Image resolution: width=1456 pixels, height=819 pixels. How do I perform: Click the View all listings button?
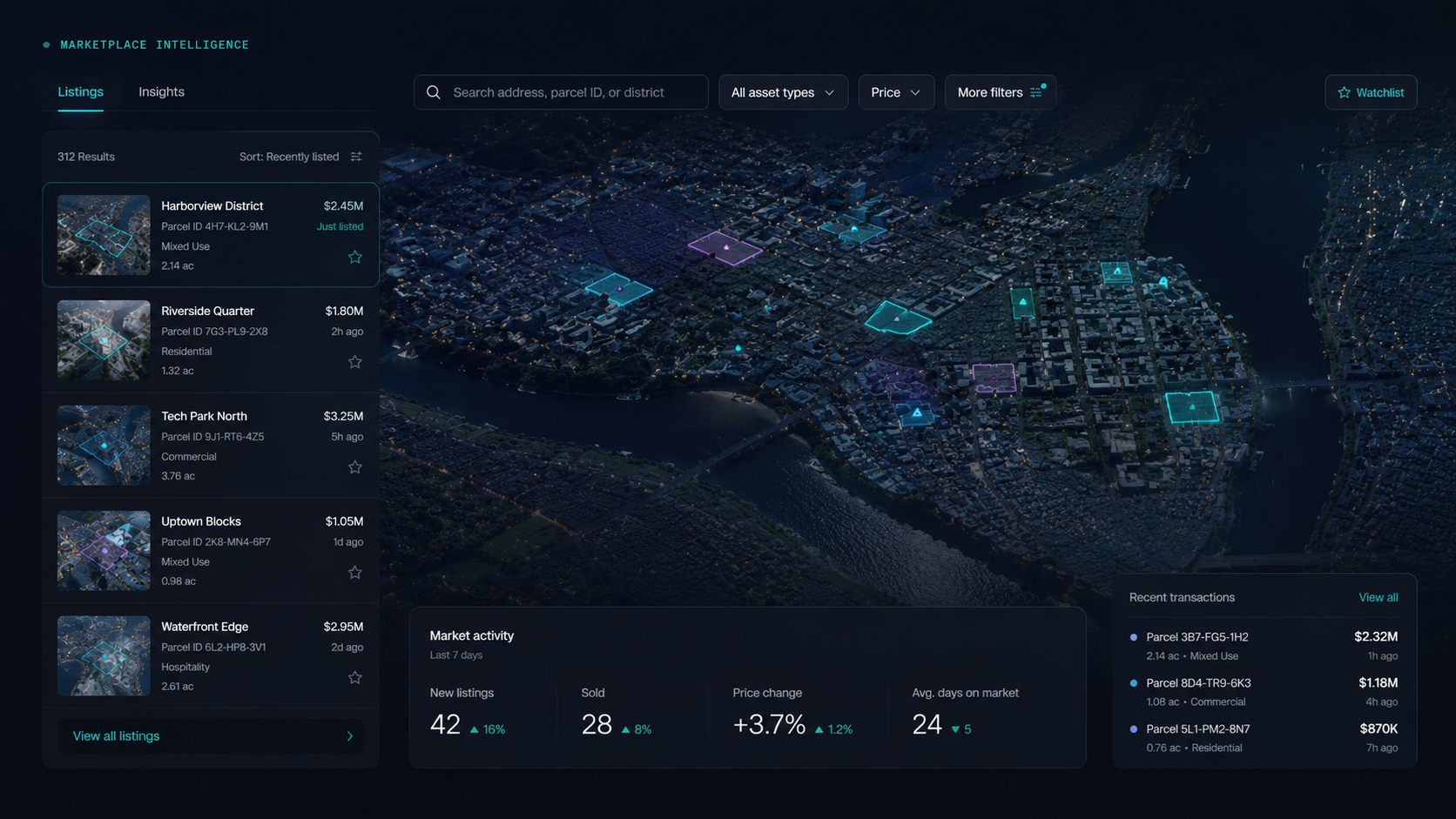(211, 736)
